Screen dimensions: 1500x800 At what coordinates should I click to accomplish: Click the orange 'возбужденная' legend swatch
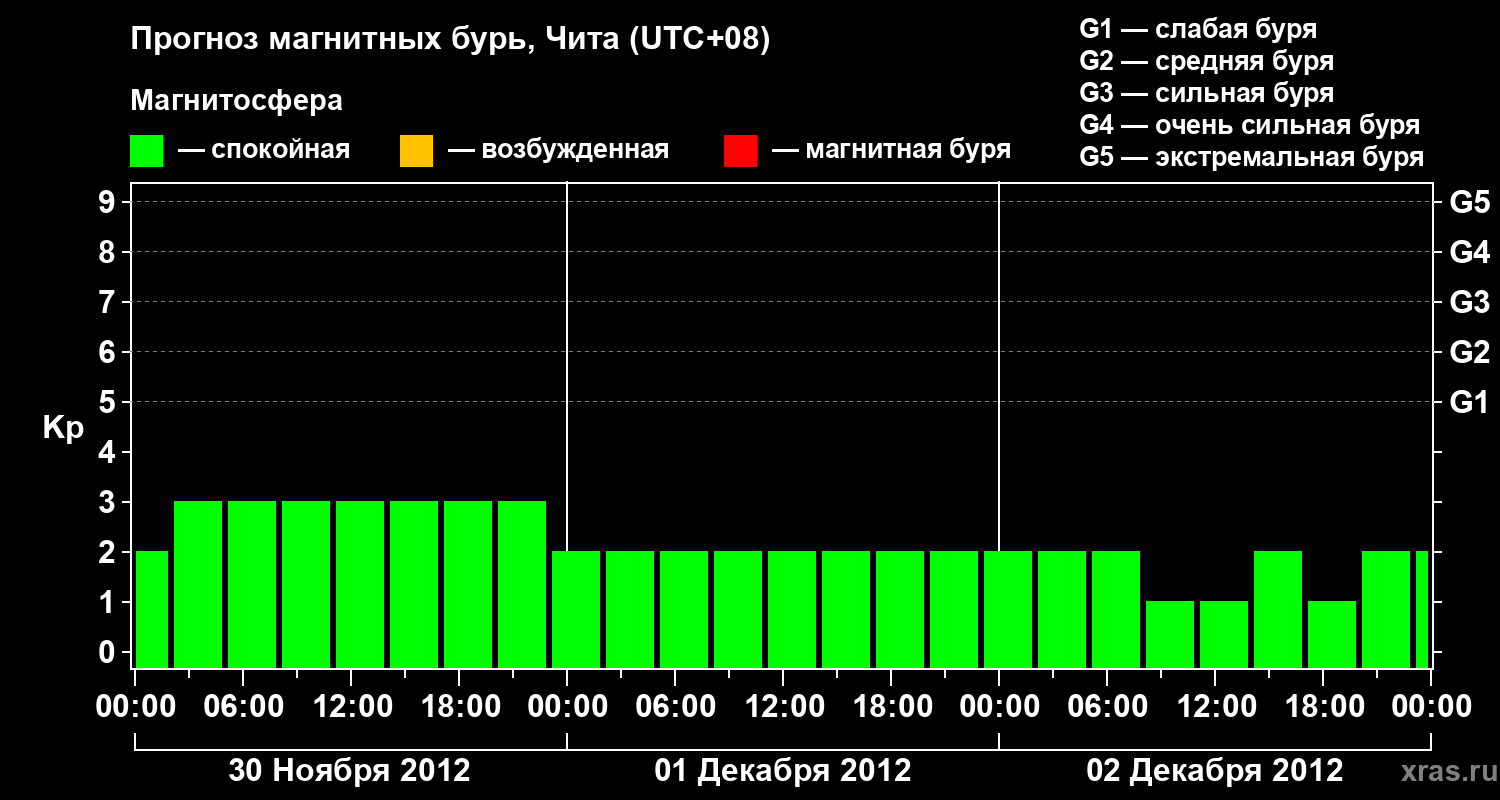point(416,151)
